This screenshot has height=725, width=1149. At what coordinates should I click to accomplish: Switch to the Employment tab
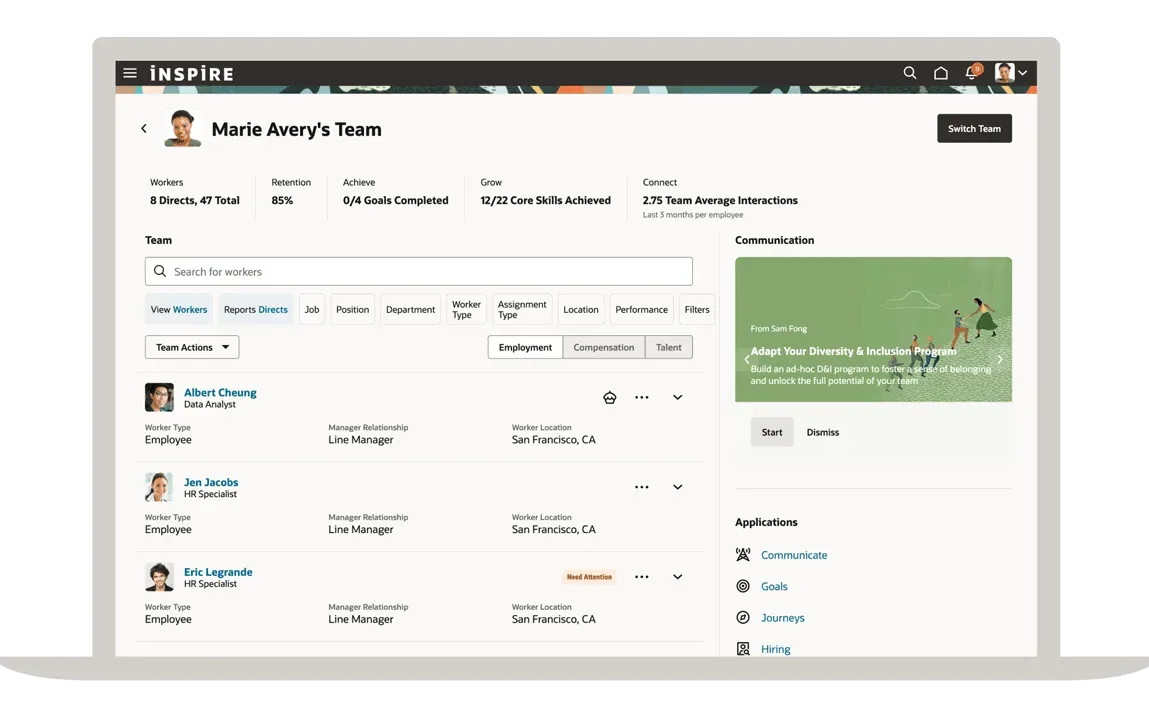(525, 347)
